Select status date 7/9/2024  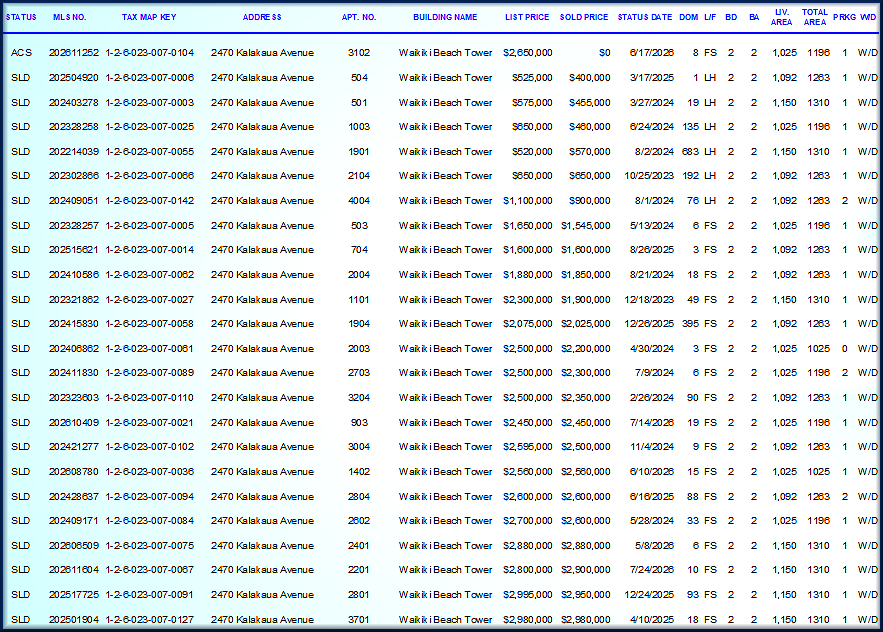(x=654, y=373)
